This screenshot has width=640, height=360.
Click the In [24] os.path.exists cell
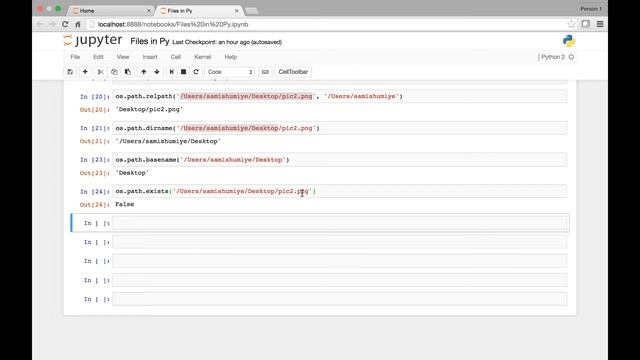tap(340, 191)
